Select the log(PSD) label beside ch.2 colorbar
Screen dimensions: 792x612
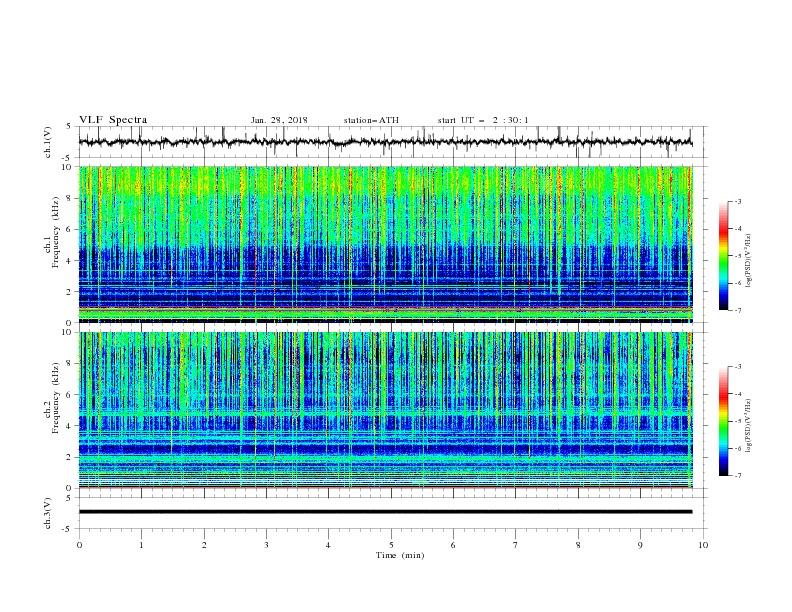tap(749, 426)
